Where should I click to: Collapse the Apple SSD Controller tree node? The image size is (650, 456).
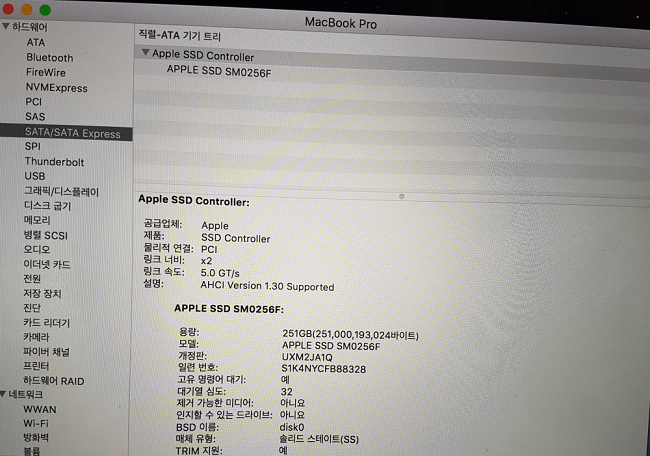146,54
